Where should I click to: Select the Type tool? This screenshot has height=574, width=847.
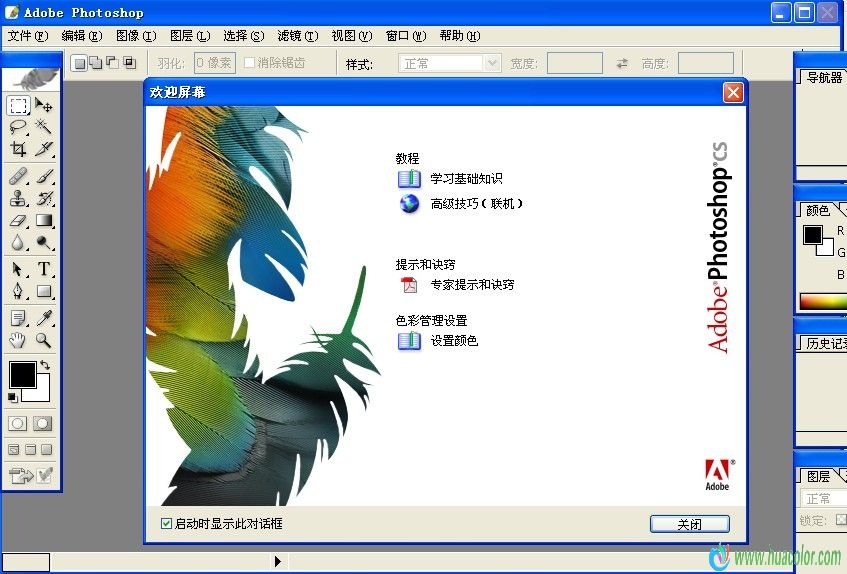pyautogui.click(x=44, y=269)
